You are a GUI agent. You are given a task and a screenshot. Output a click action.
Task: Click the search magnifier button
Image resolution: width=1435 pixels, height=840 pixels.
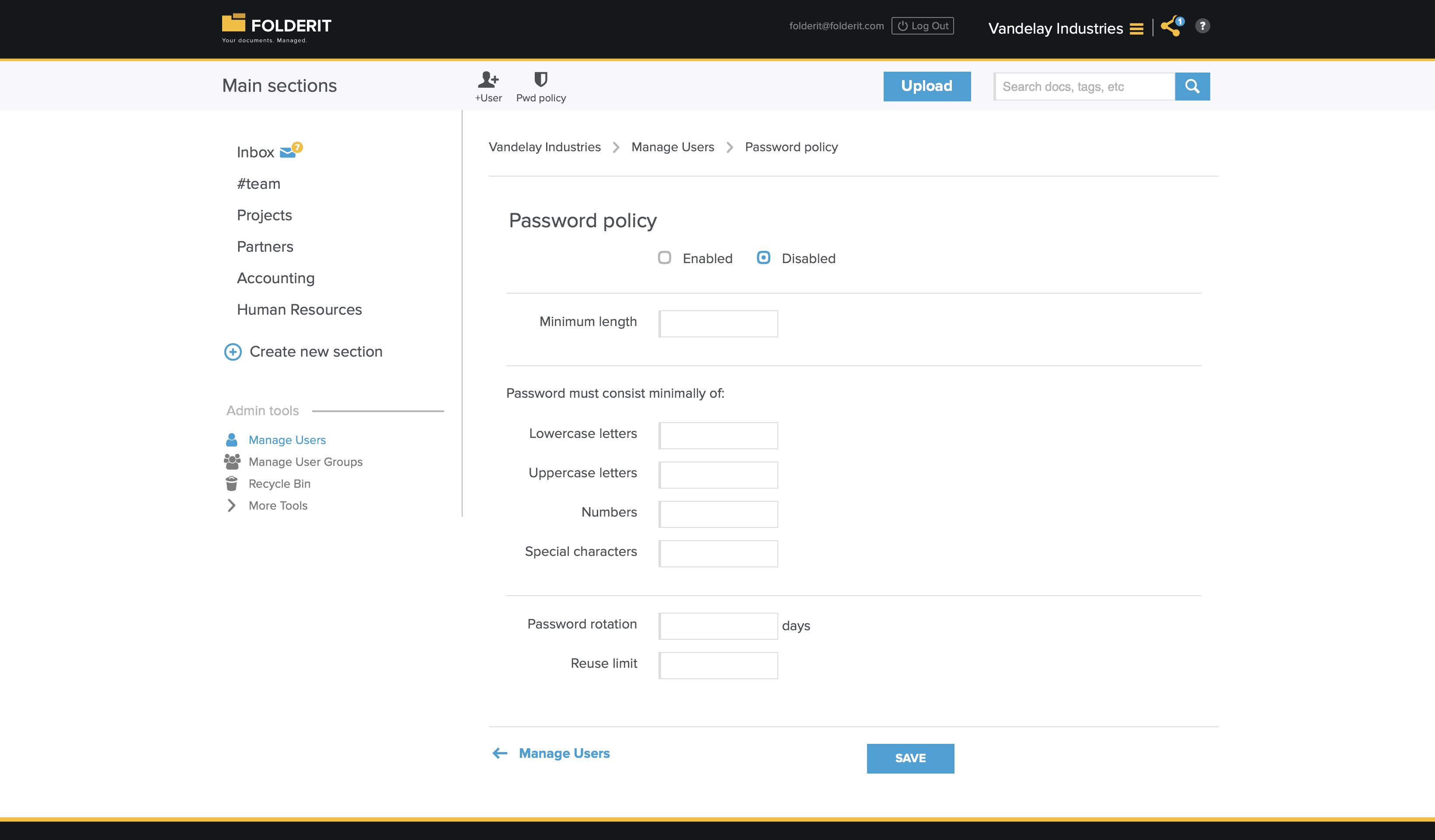click(x=1192, y=87)
